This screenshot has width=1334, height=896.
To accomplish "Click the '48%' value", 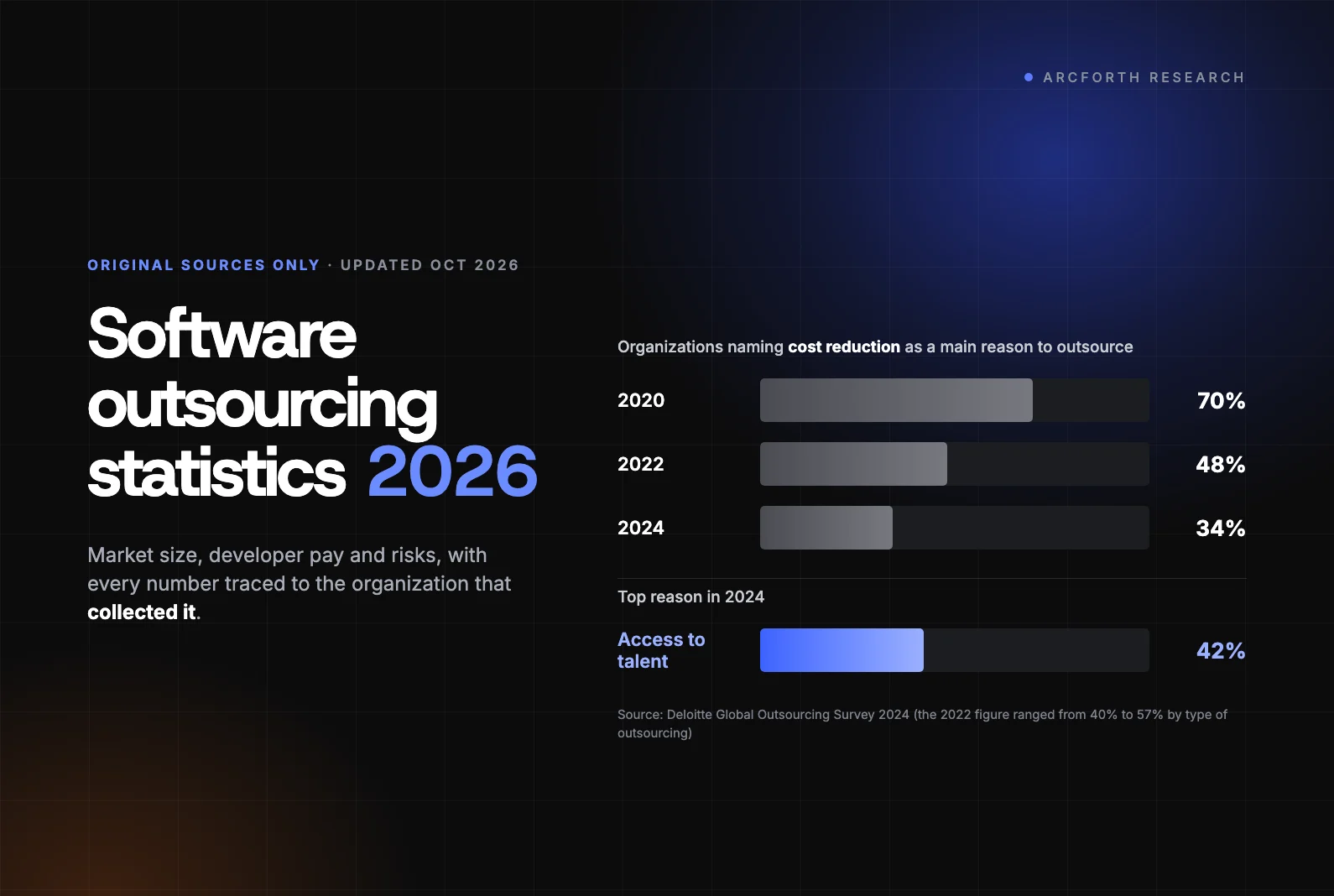I will pyautogui.click(x=1221, y=465).
